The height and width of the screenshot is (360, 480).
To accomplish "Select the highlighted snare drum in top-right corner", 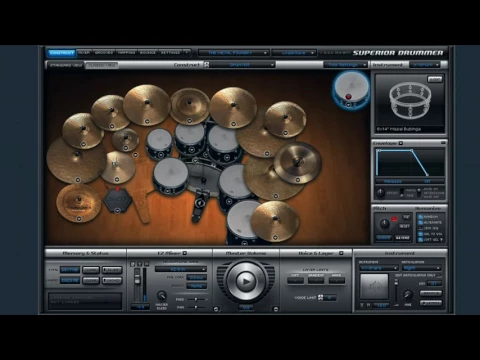I will (351, 89).
